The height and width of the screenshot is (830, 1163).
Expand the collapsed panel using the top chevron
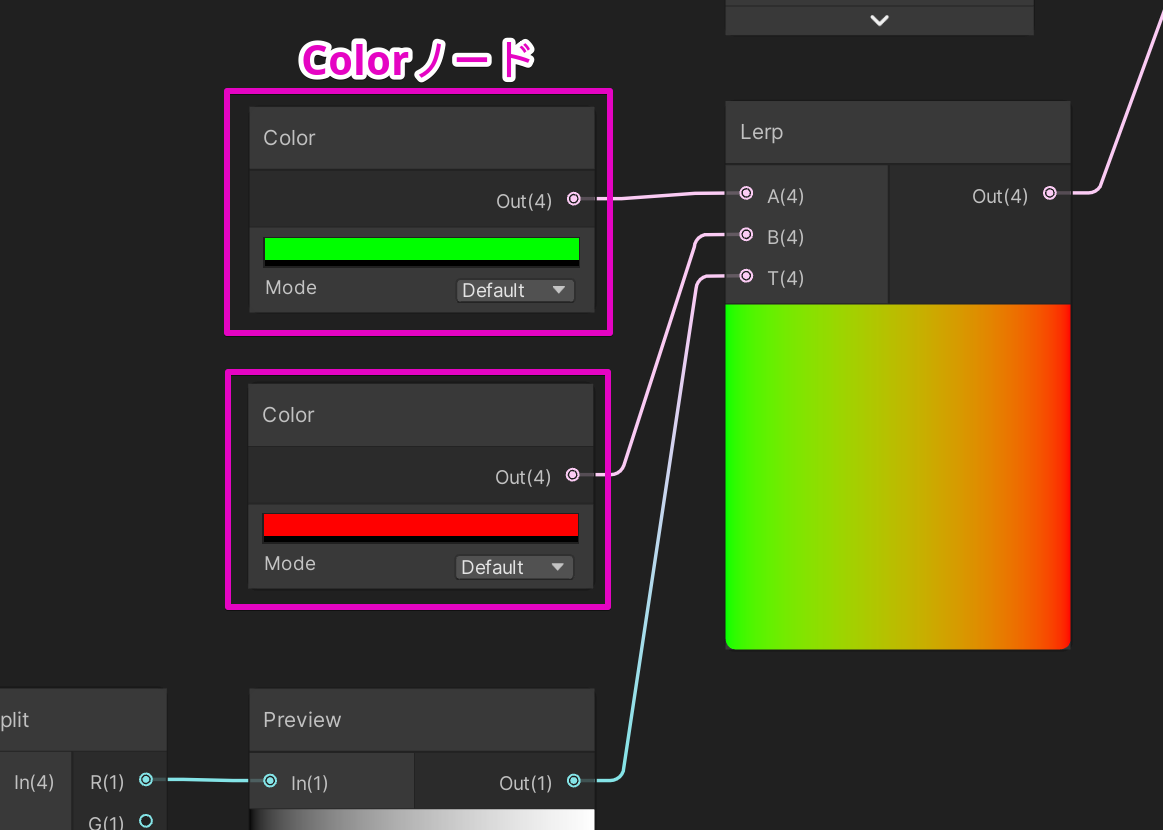(x=878, y=19)
